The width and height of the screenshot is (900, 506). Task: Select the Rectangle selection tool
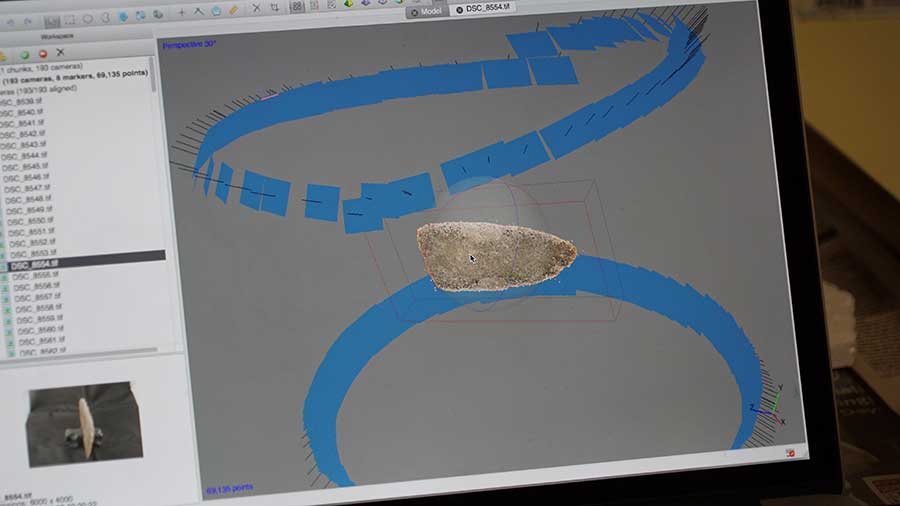[x=70, y=20]
